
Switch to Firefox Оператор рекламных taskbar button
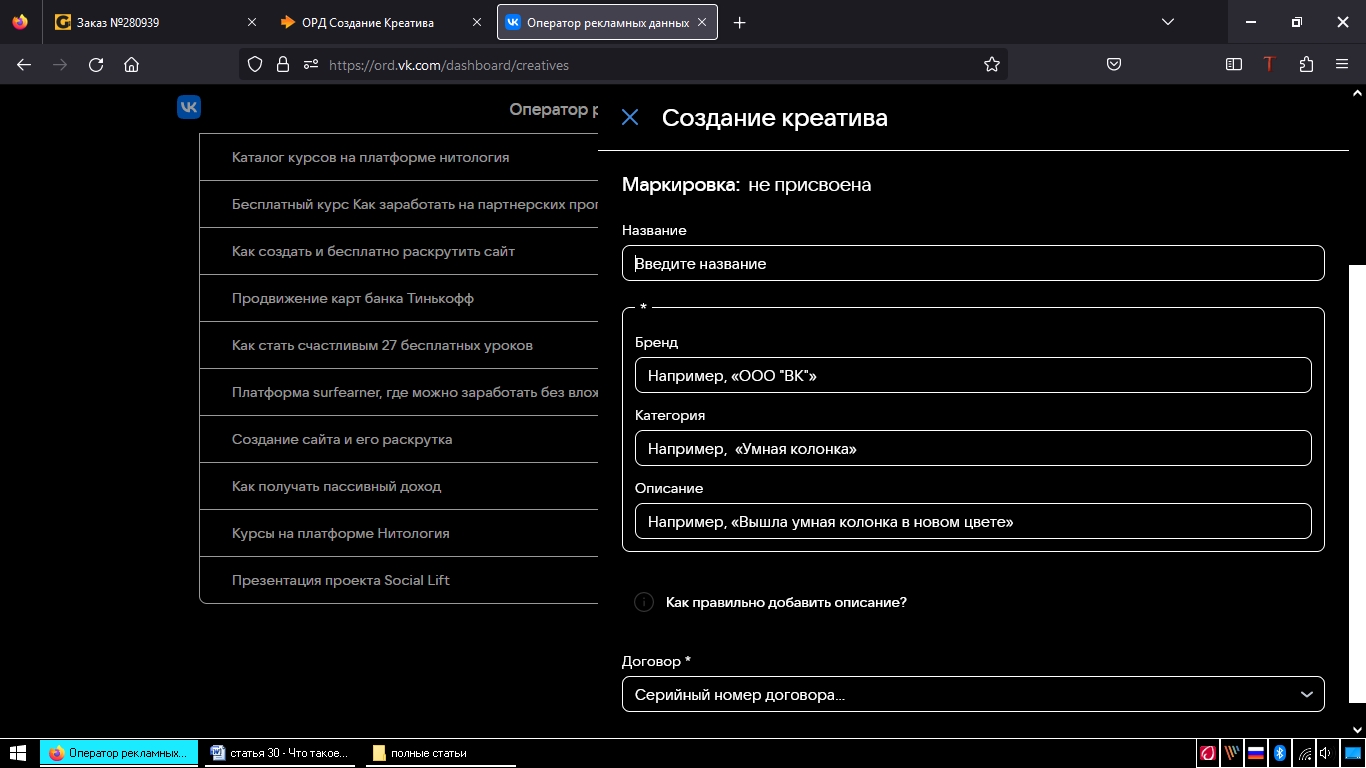pyautogui.click(x=119, y=753)
